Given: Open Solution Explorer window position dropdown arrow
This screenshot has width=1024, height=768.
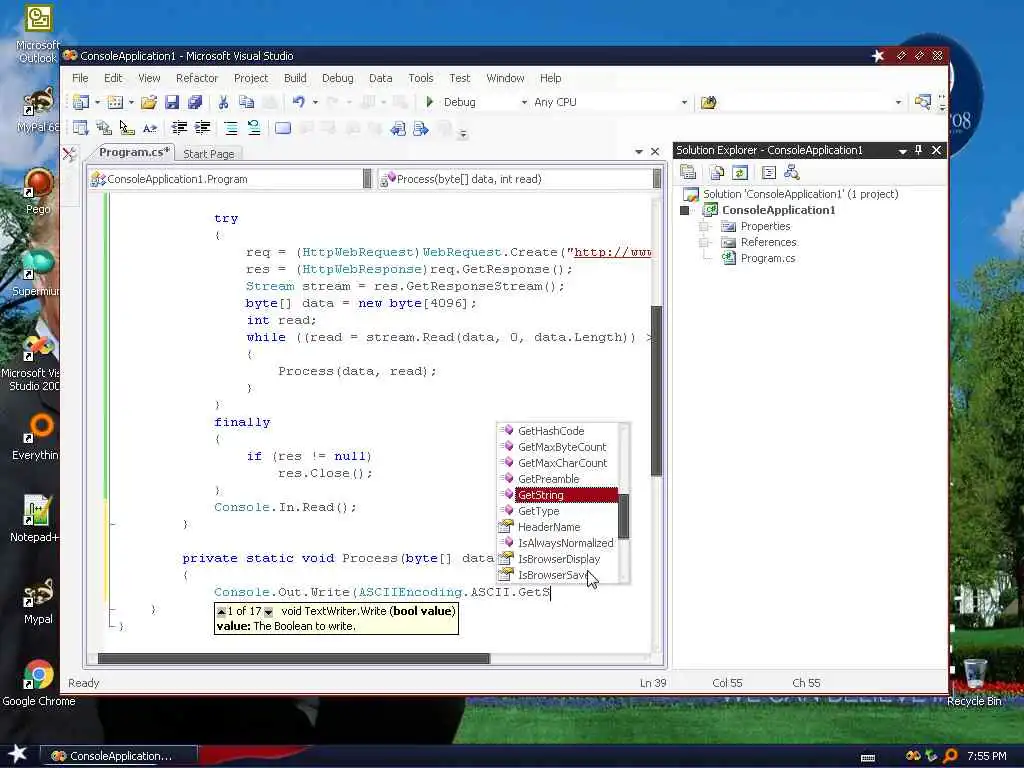Looking at the screenshot, I should click(903, 151).
